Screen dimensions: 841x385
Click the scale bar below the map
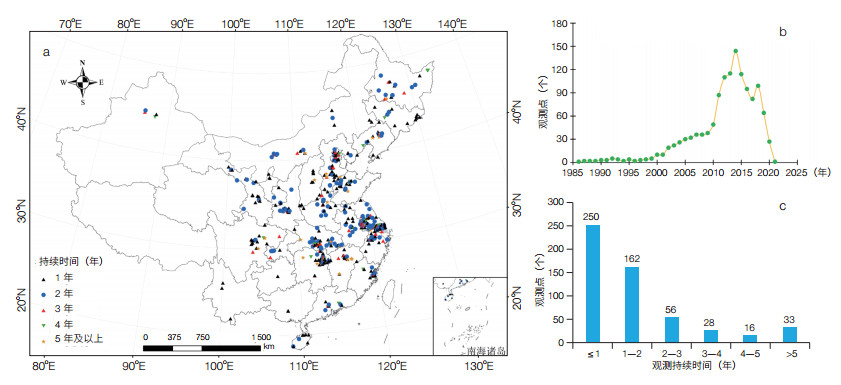coord(202,348)
